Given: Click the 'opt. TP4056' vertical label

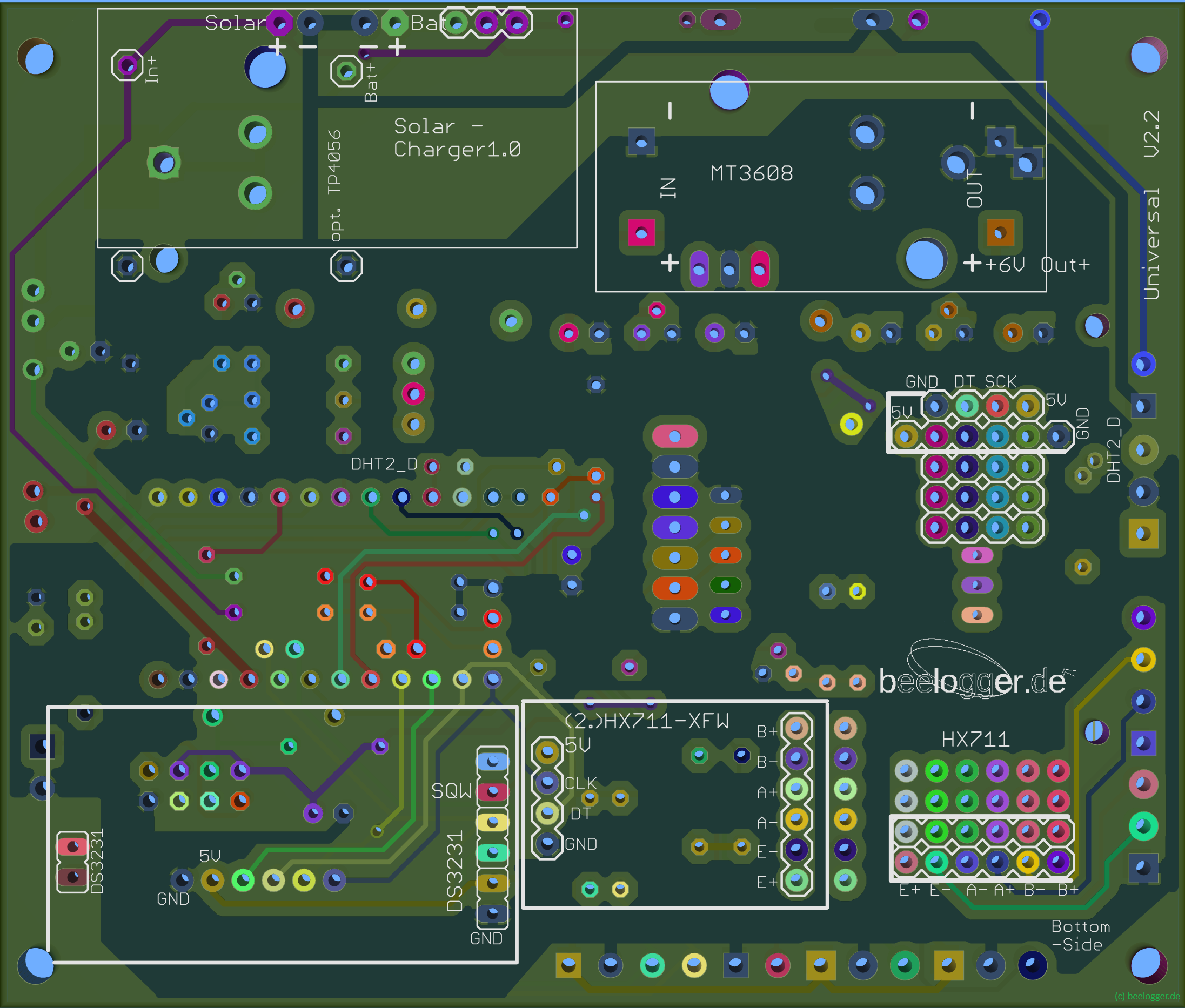Looking at the screenshot, I should pos(335,186).
